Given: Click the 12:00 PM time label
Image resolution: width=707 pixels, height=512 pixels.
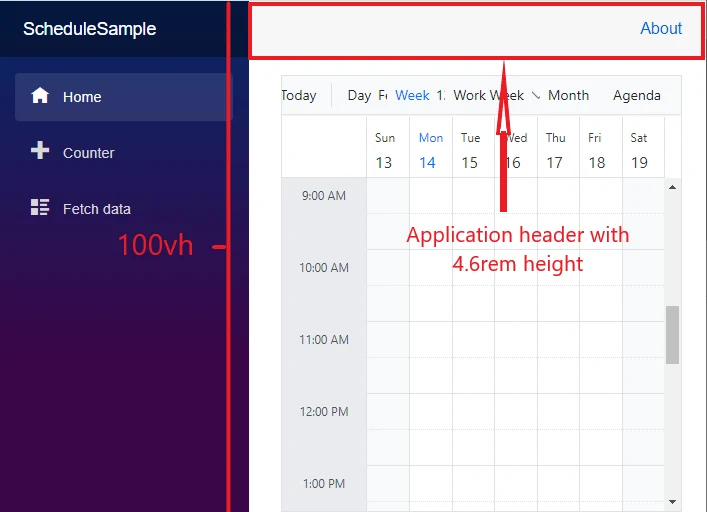Looking at the screenshot, I should (x=324, y=412).
